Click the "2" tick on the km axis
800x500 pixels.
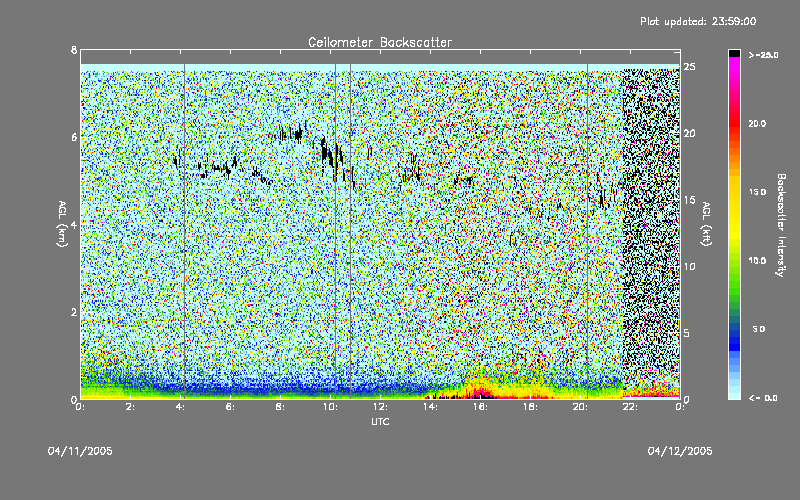coord(74,312)
